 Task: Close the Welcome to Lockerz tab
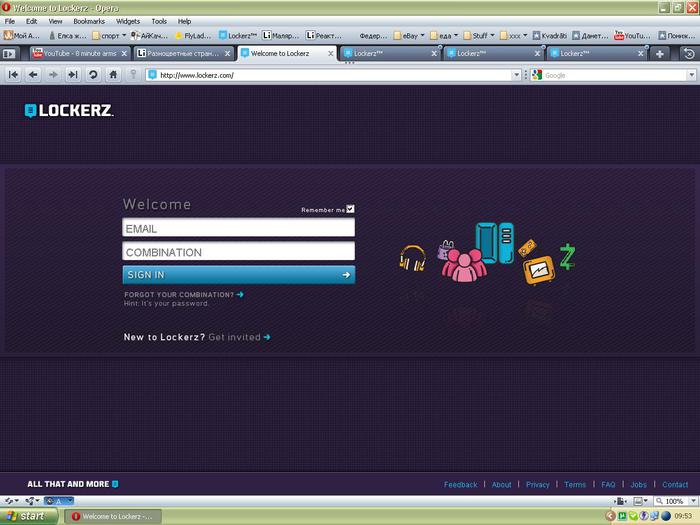click(x=331, y=54)
